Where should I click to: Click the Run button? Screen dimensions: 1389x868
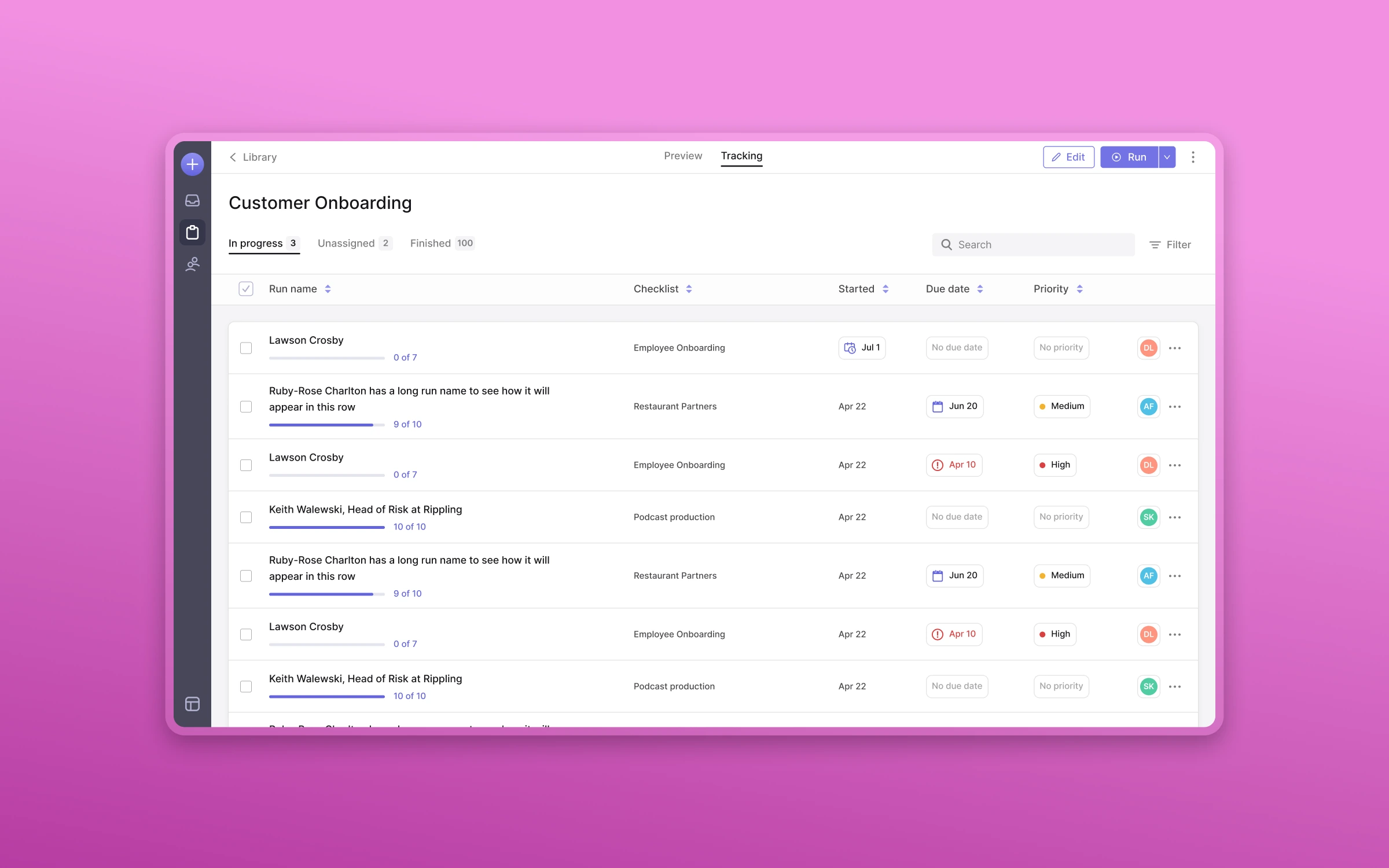(1129, 157)
